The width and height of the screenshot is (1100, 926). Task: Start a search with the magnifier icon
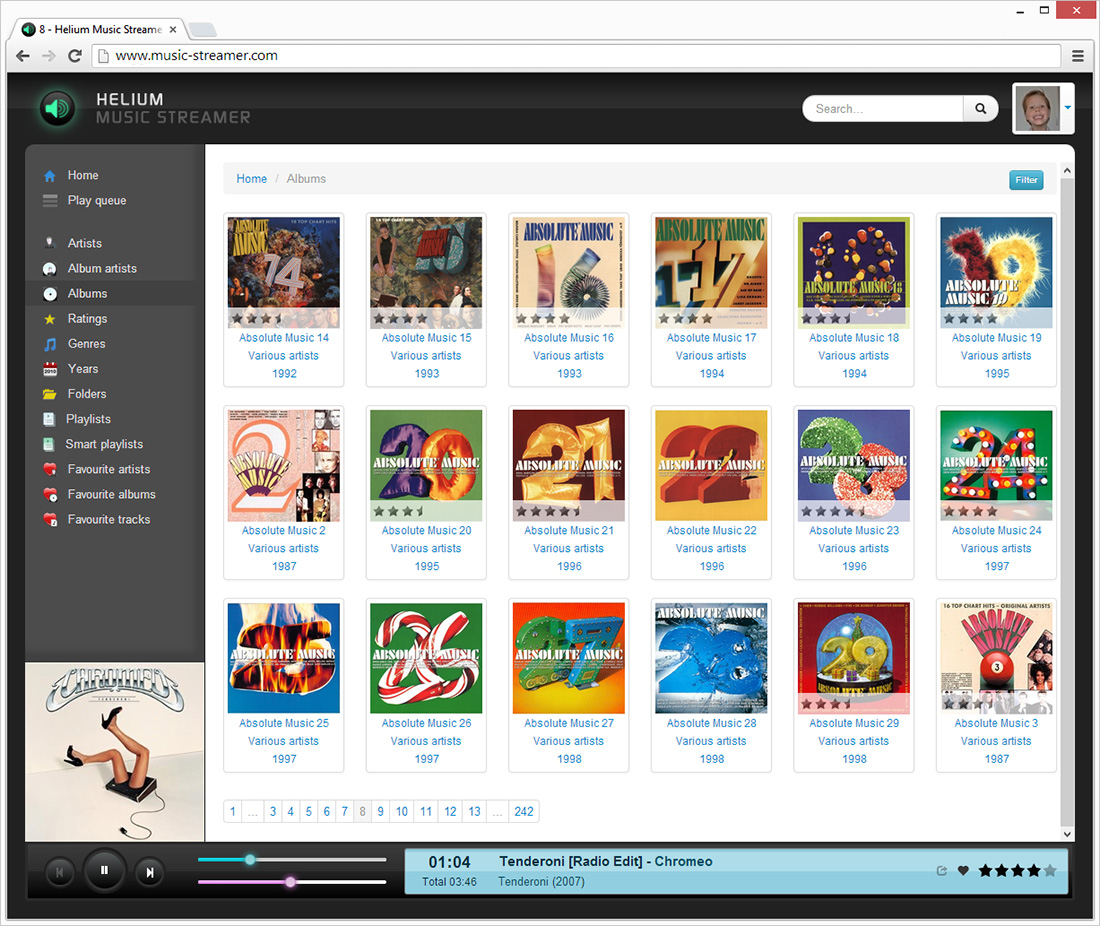(979, 108)
